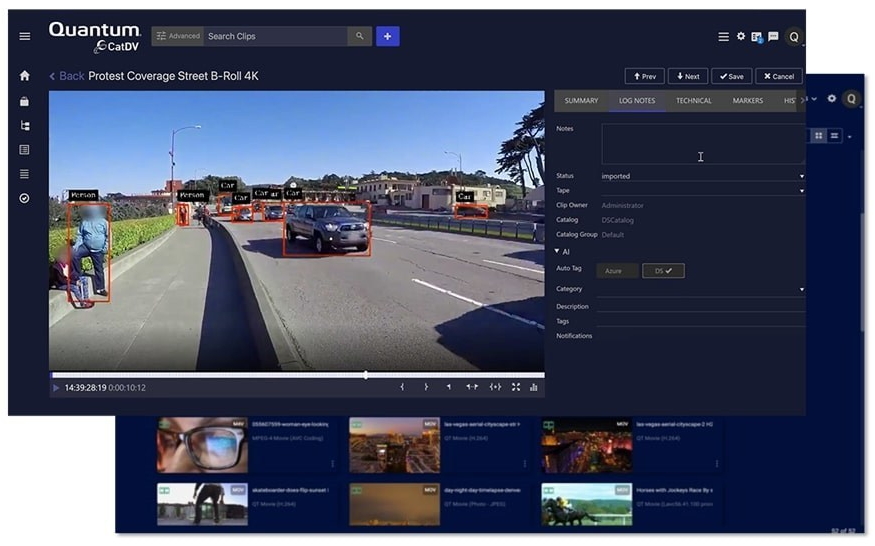The width and height of the screenshot is (875, 546).
Task: Open the circled checkmark icon in the sidebar
Action: coord(25,198)
